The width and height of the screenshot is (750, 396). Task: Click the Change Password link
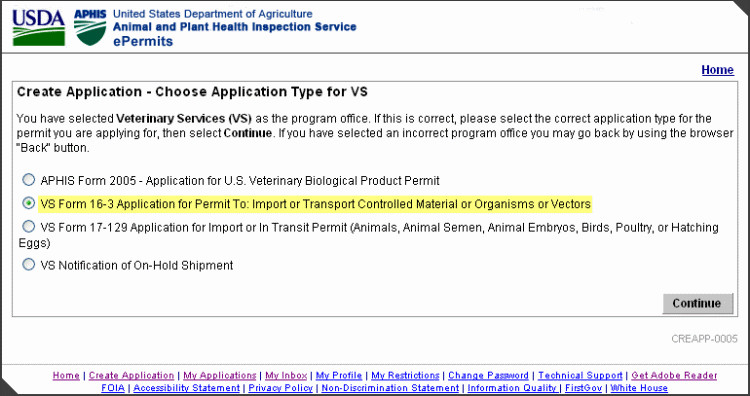point(488,375)
